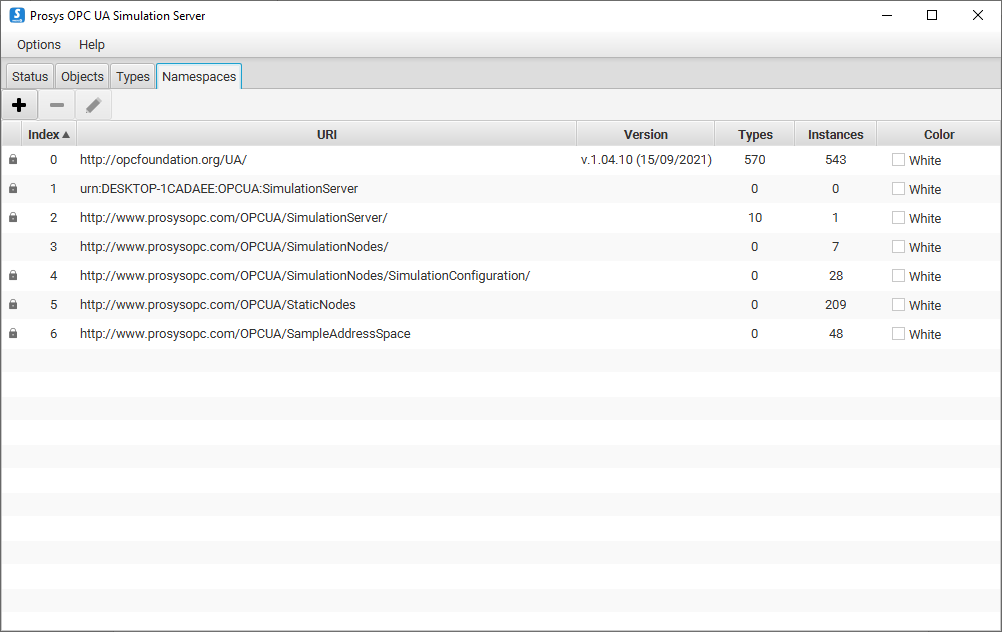
Task: Toggle White color checkbox for SampleAddressSpace row
Action: (x=898, y=334)
